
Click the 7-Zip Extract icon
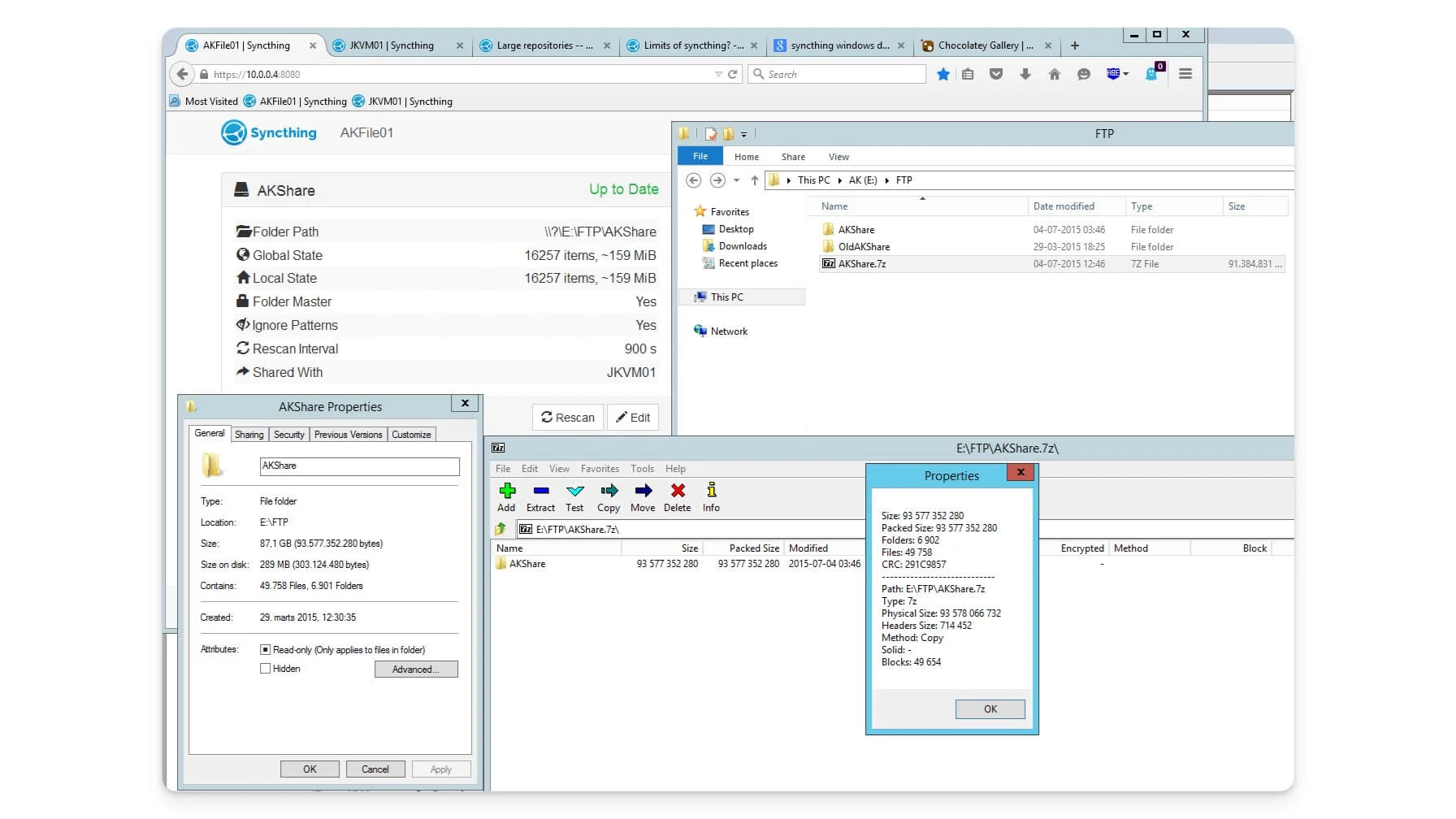(x=541, y=491)
